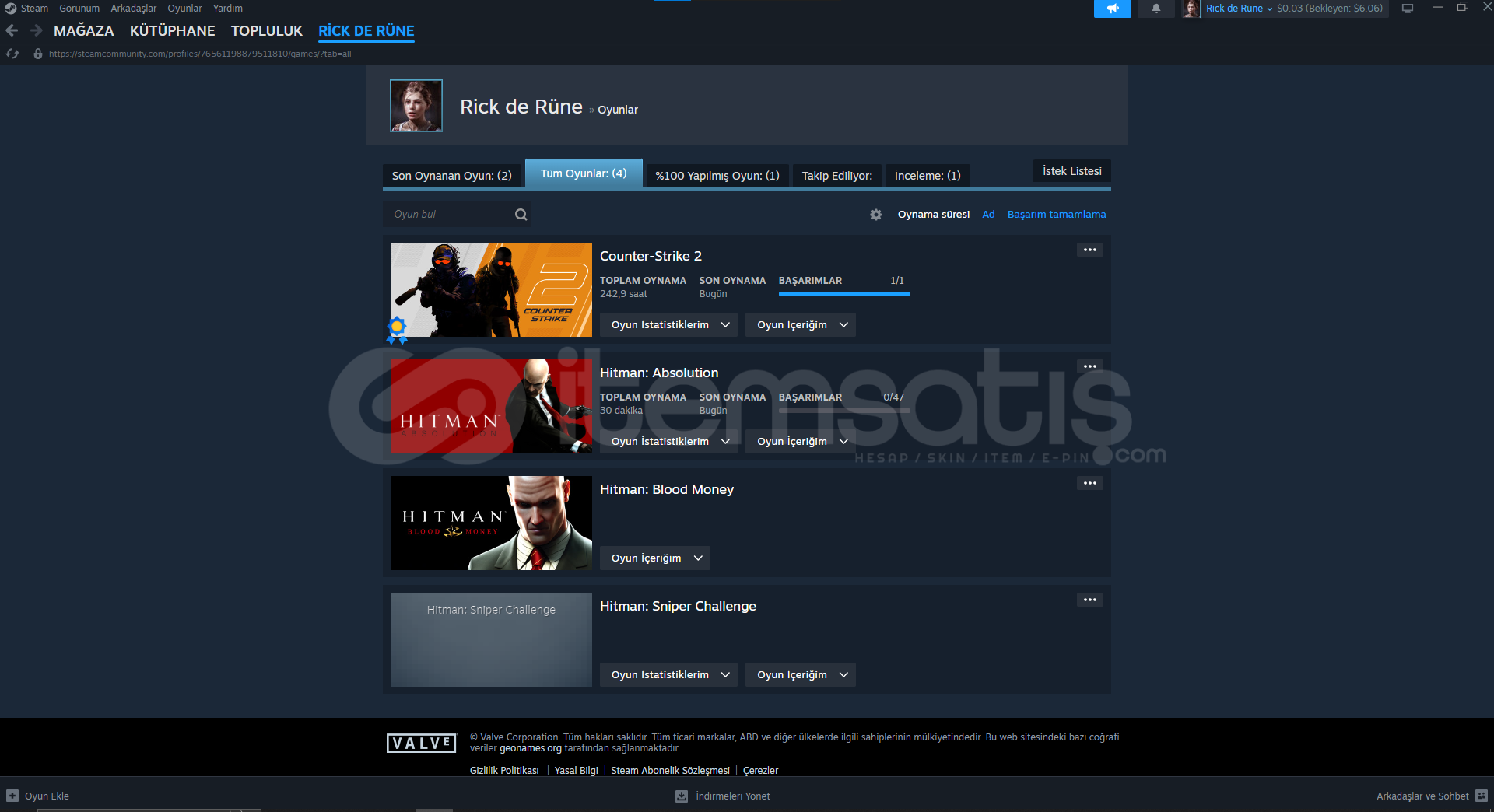Open the Oyunlar menu
Screen dimensions: 1494x812
[184, 9]
